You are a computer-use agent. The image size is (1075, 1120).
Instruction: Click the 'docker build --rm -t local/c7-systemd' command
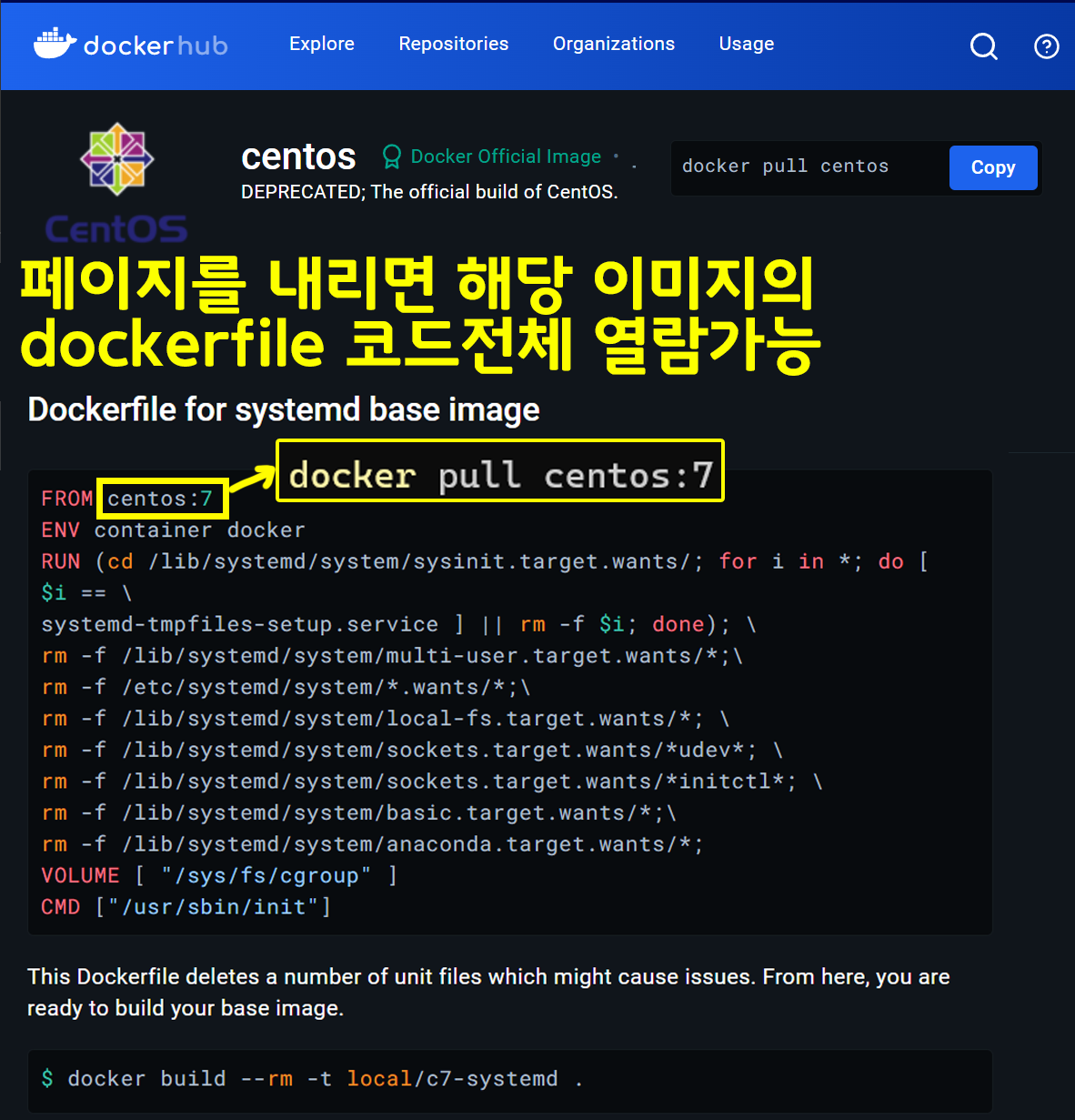tap(312, 1079)
